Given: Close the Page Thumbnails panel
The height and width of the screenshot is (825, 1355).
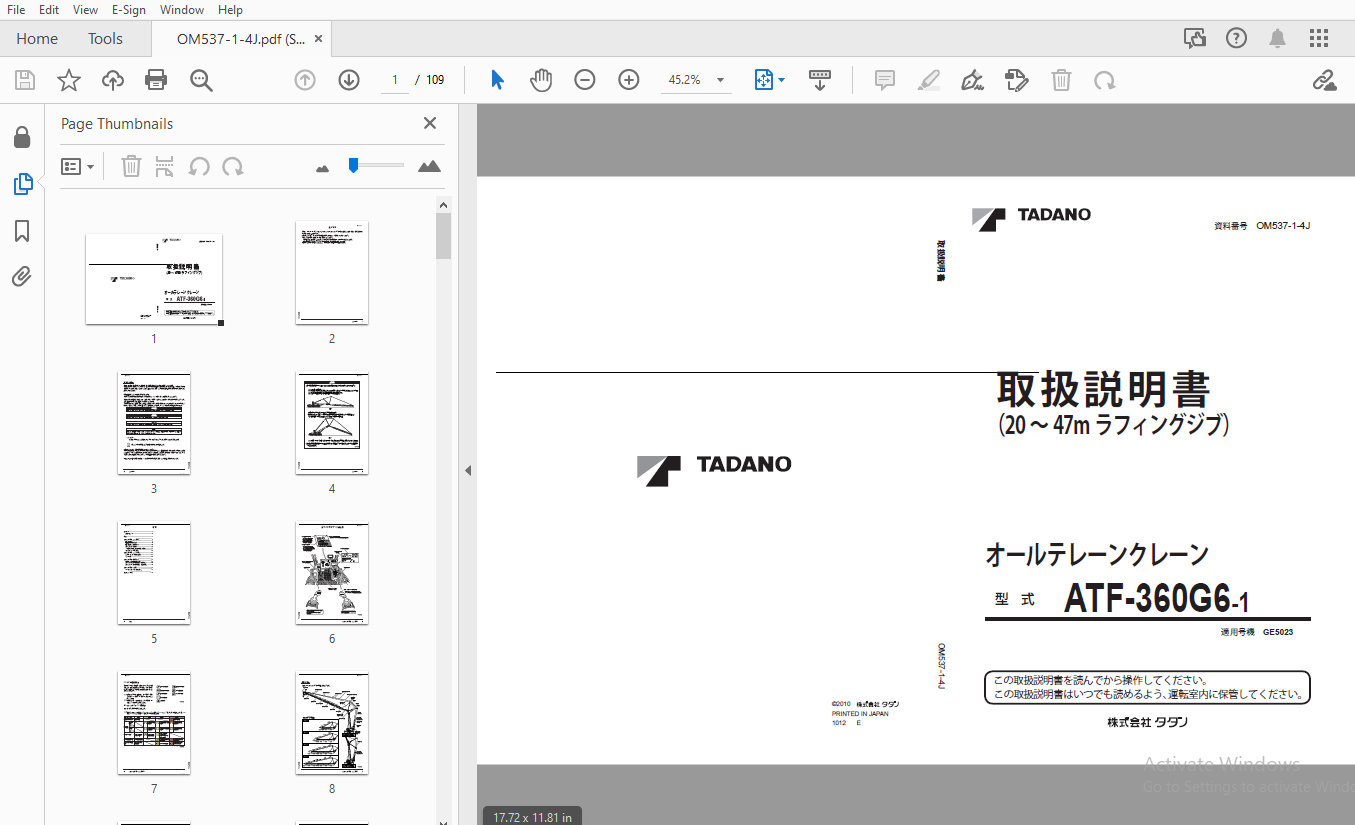Looking at the screenshot, I should tap(430, 123).
